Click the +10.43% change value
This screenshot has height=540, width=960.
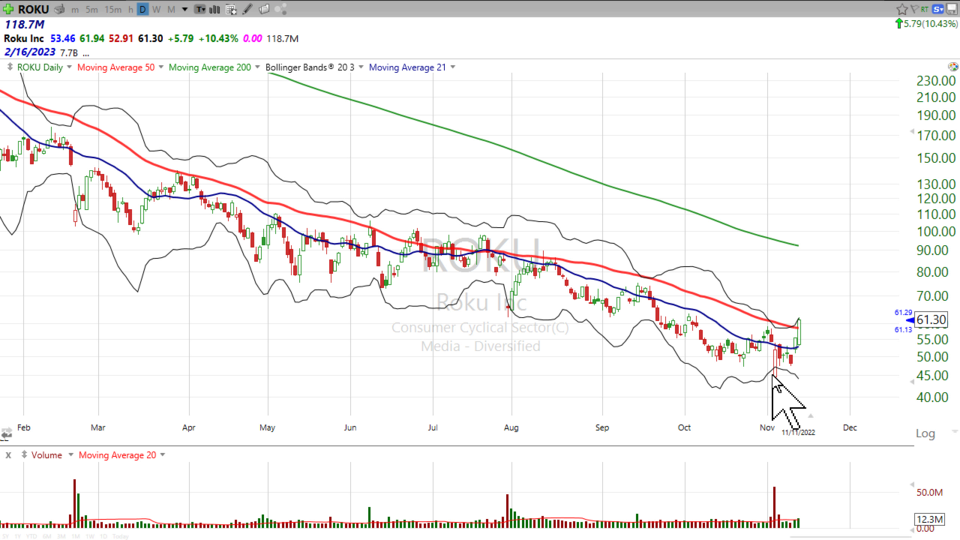(x=219, y=38)
